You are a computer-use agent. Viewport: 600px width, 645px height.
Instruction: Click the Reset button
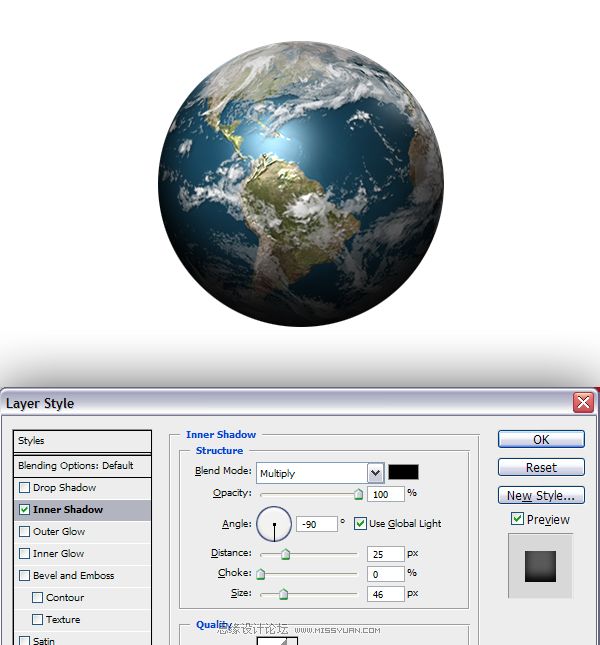[541, 467]
